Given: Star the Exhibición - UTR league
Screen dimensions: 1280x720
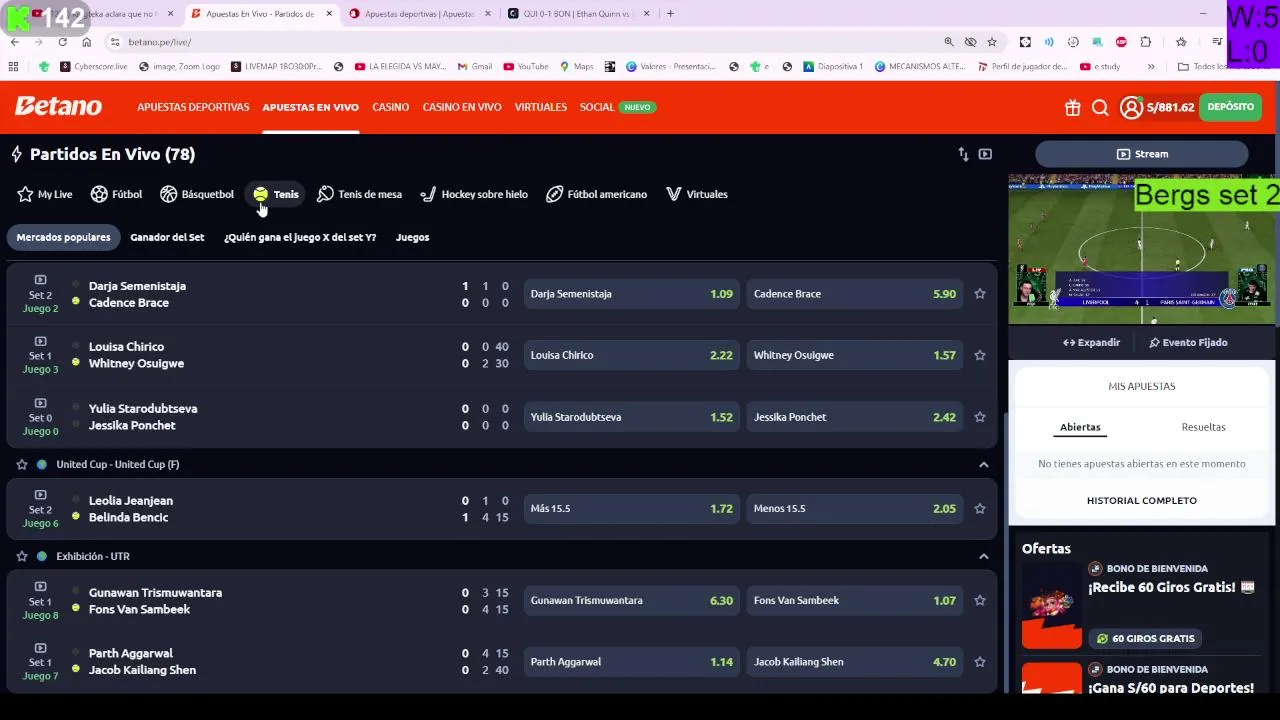Looking at the screenshot, I should tap(22, 556).
